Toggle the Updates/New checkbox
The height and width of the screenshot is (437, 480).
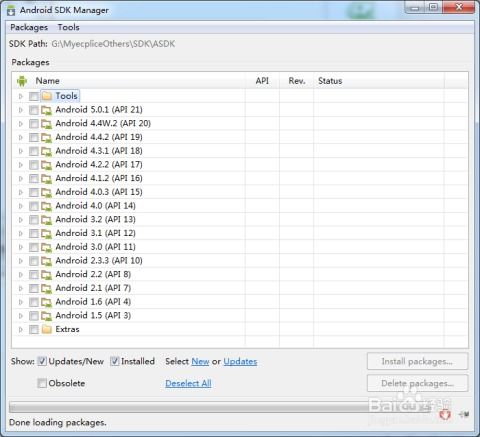pyautogui.click(x=42, y=361)
